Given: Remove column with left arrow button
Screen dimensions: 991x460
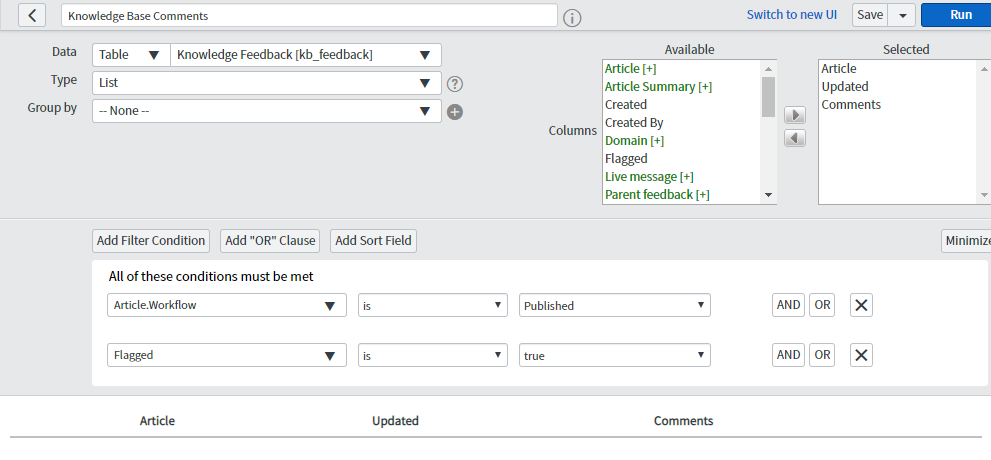Looking at the screenshot, I should point(795,138).
